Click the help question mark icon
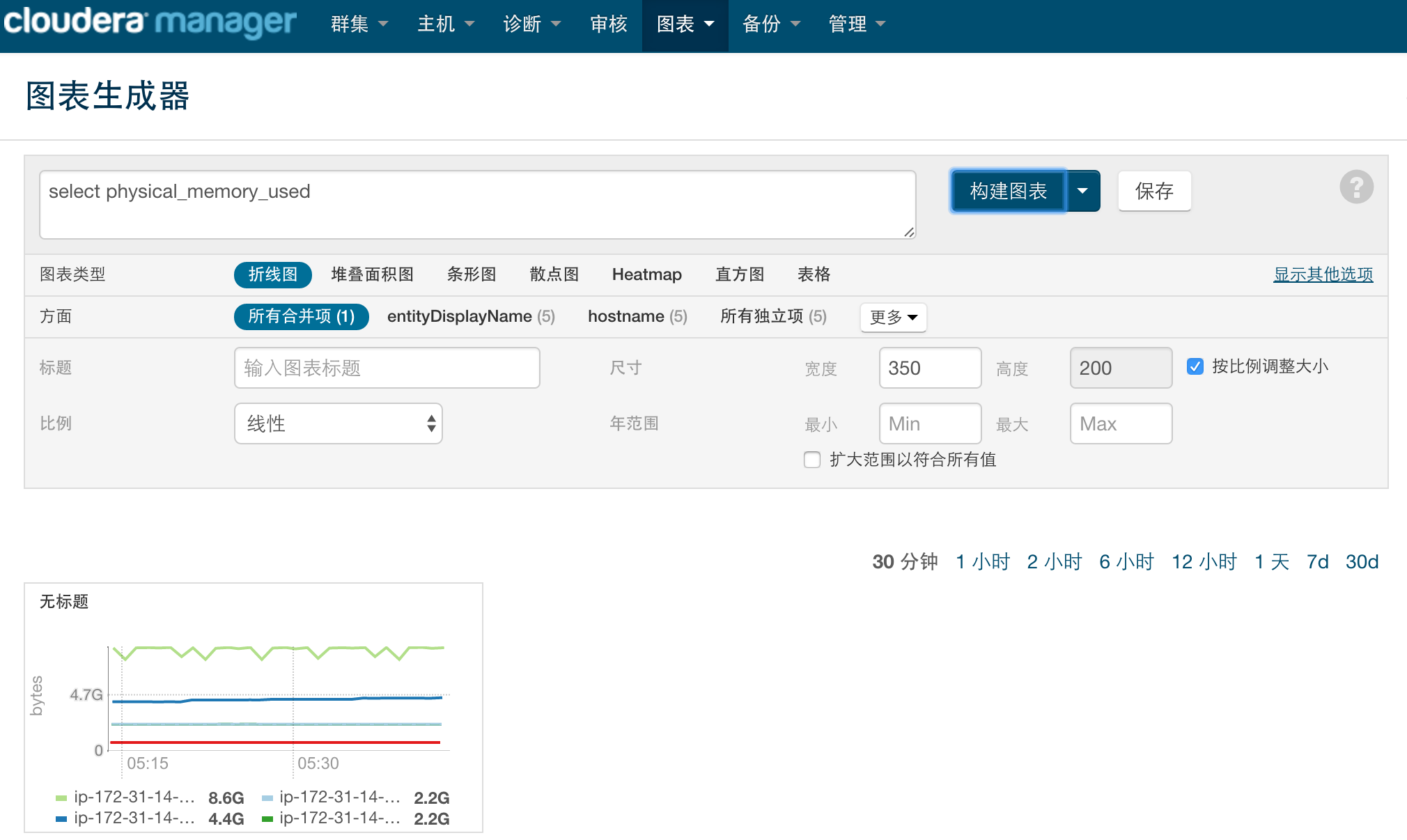Image resolution: width=1407 pixels, height=840 pixels. pyautogui.click(x=1355, y=187)
